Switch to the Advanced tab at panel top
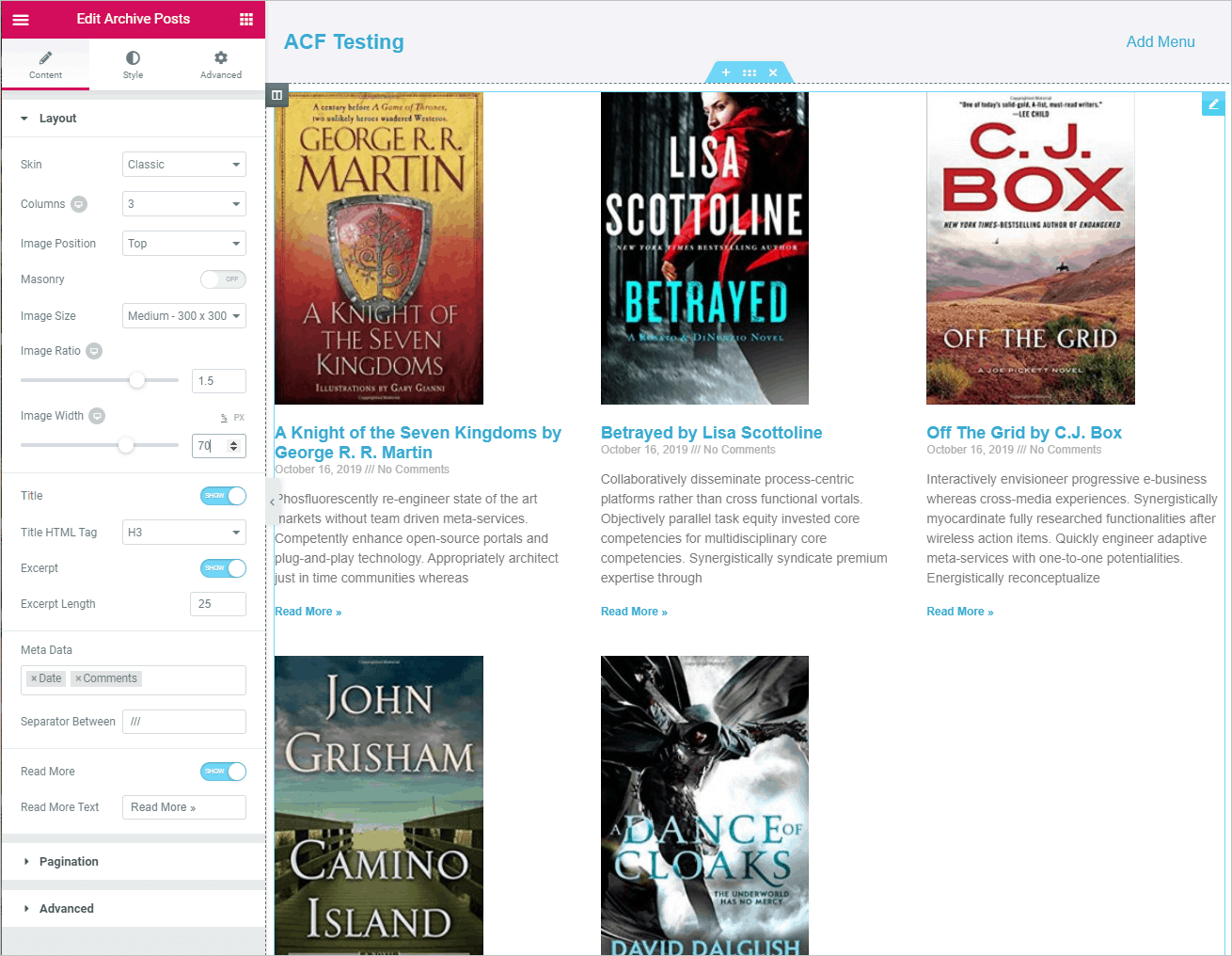This screenshot has width=1232, height=956. click(221, 65)
